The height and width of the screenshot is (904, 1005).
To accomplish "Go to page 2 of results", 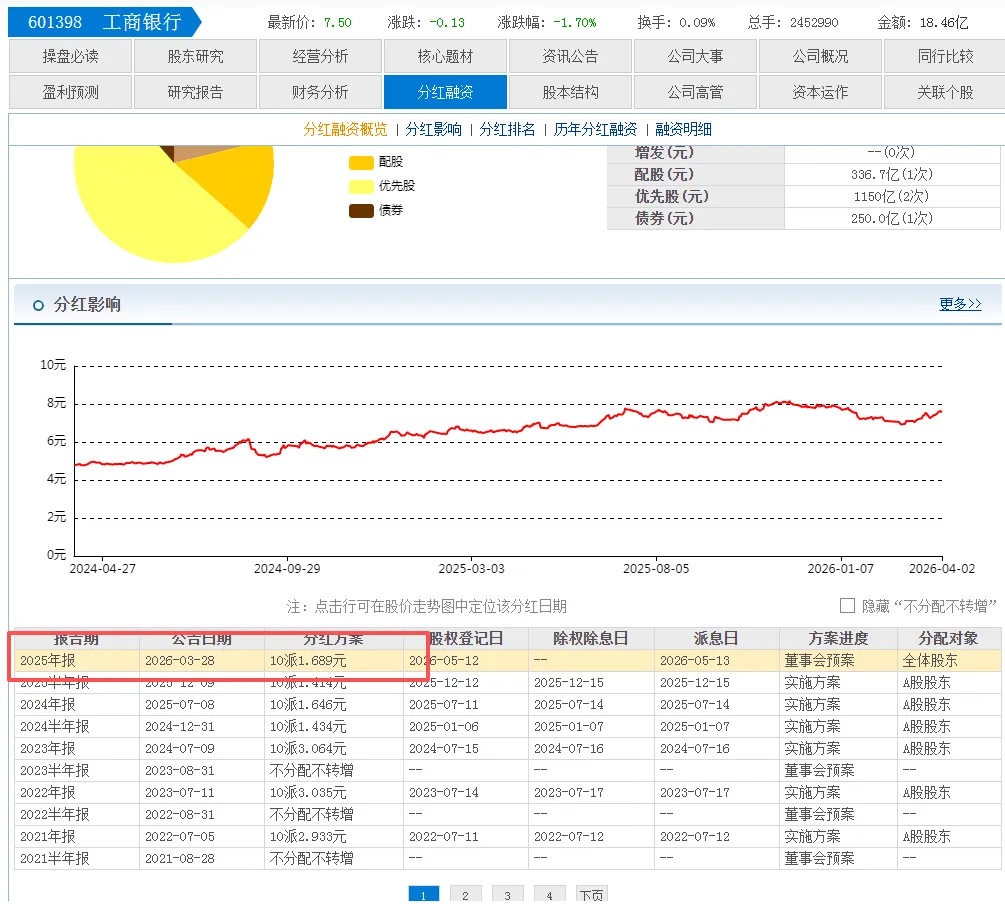I will click(465, 894).
